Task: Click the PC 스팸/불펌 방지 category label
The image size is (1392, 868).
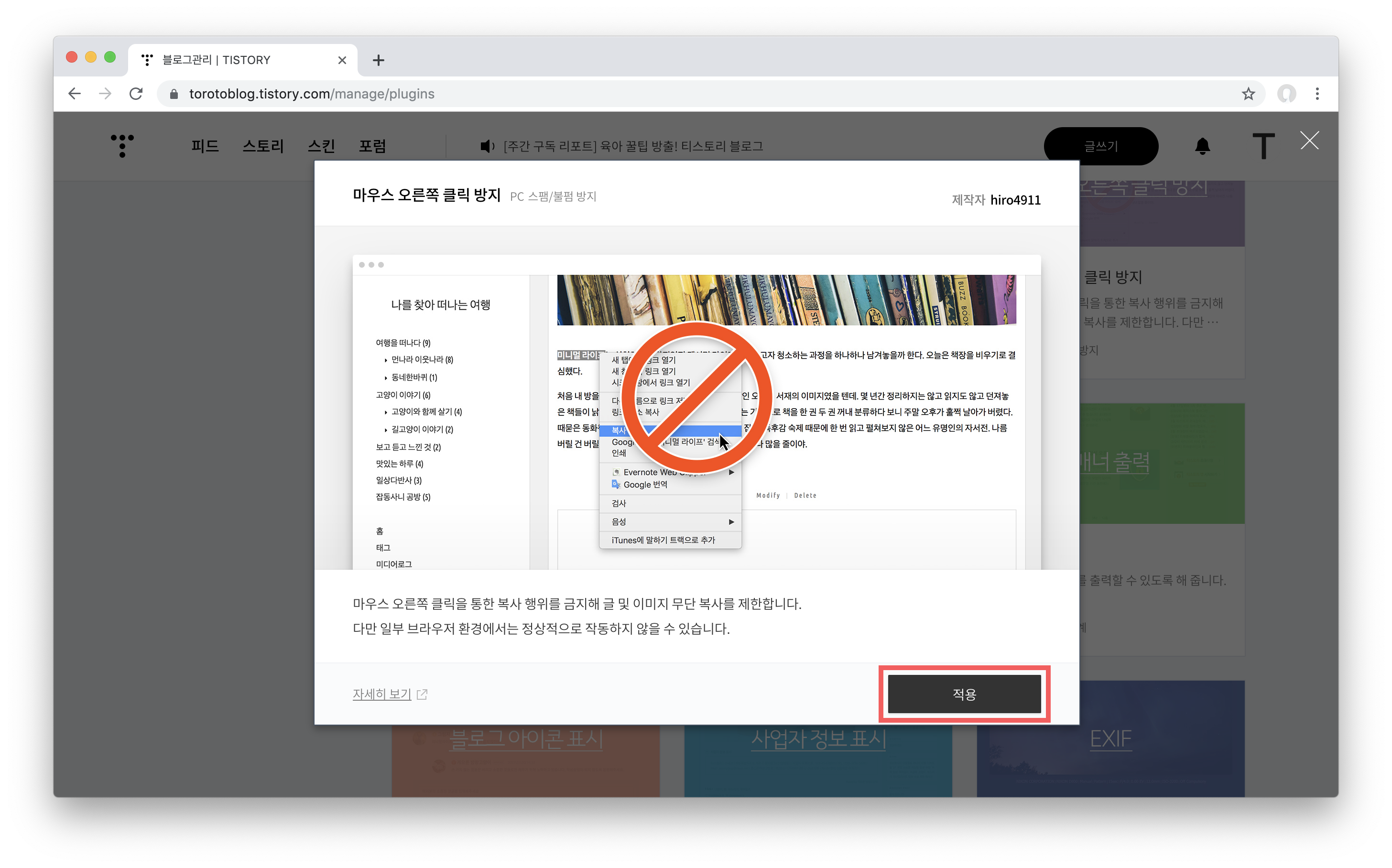Action: pyautogui.click(x=553, y=196)
